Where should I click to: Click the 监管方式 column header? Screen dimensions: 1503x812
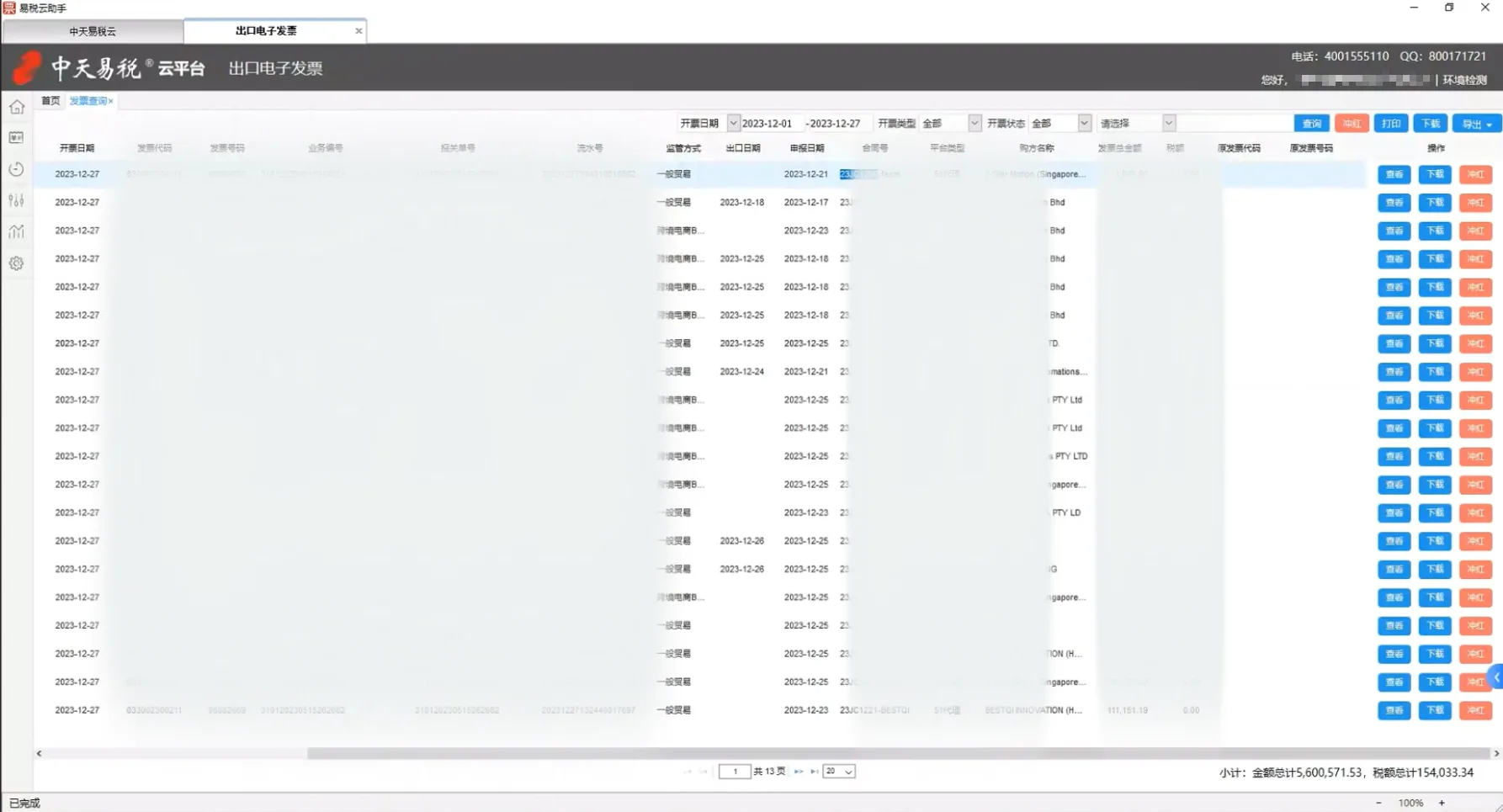coord(683,148)
